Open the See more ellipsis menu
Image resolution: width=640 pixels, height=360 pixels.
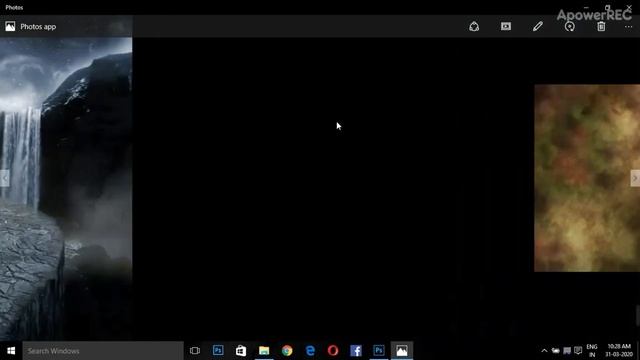coord(629,27)
